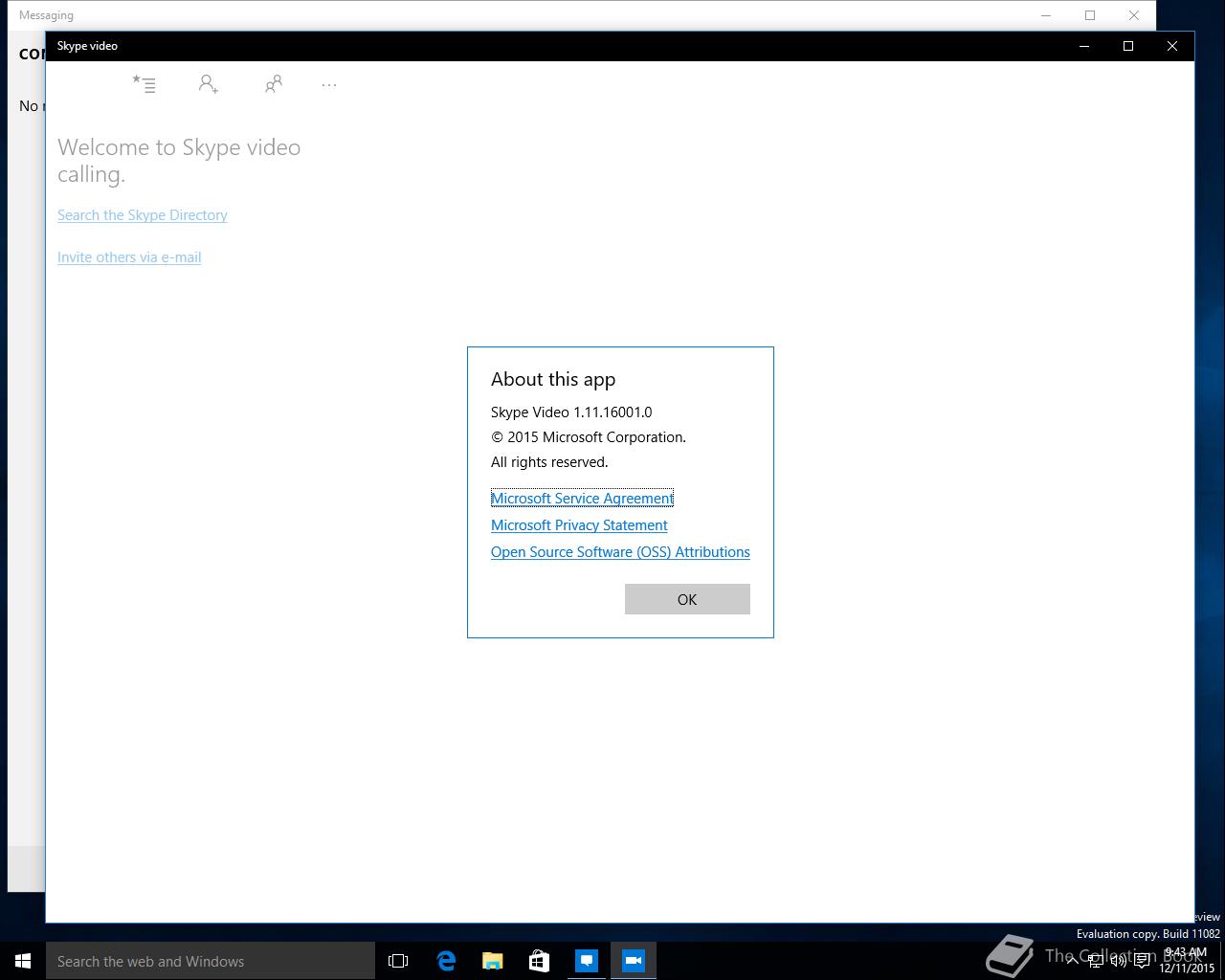Open the more options ellipsis menu
The image size is (1225, 980).
click(329, 85)
